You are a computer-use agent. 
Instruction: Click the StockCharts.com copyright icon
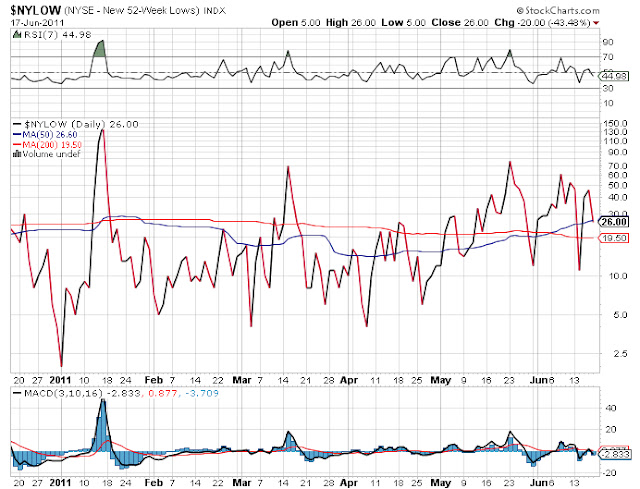click(520, 11)
